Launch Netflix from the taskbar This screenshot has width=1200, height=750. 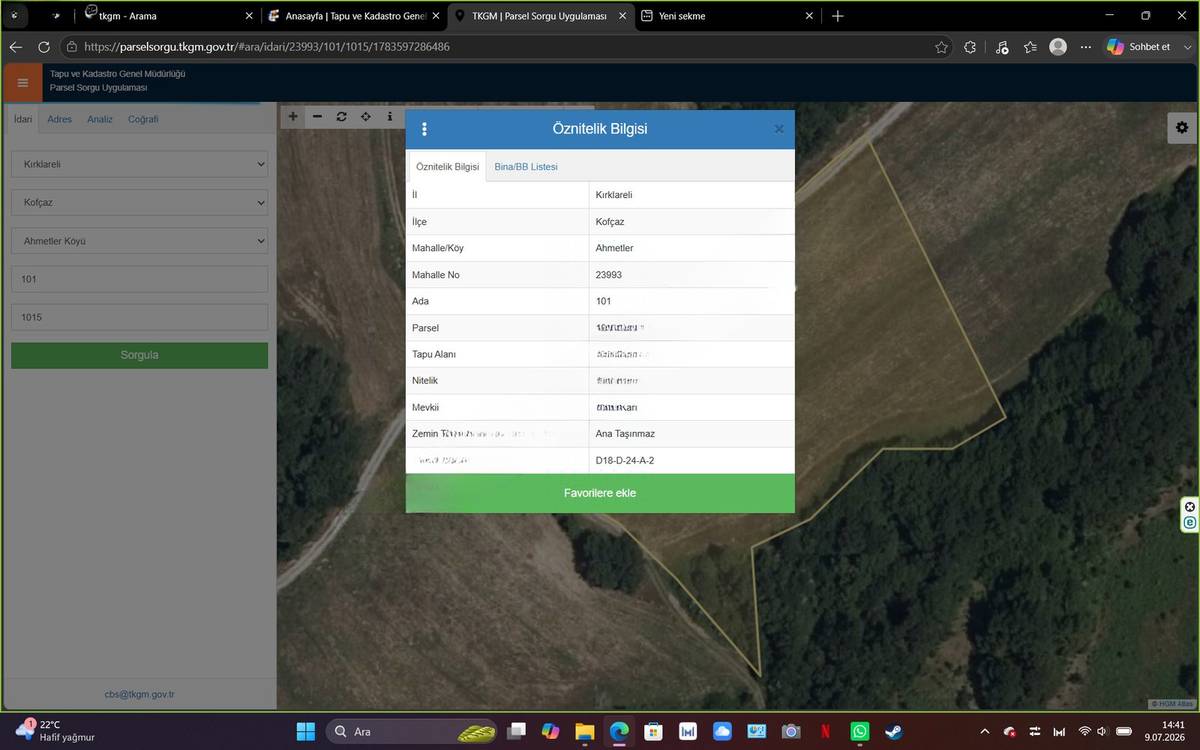pyautogui.click(x=825, y=732)
